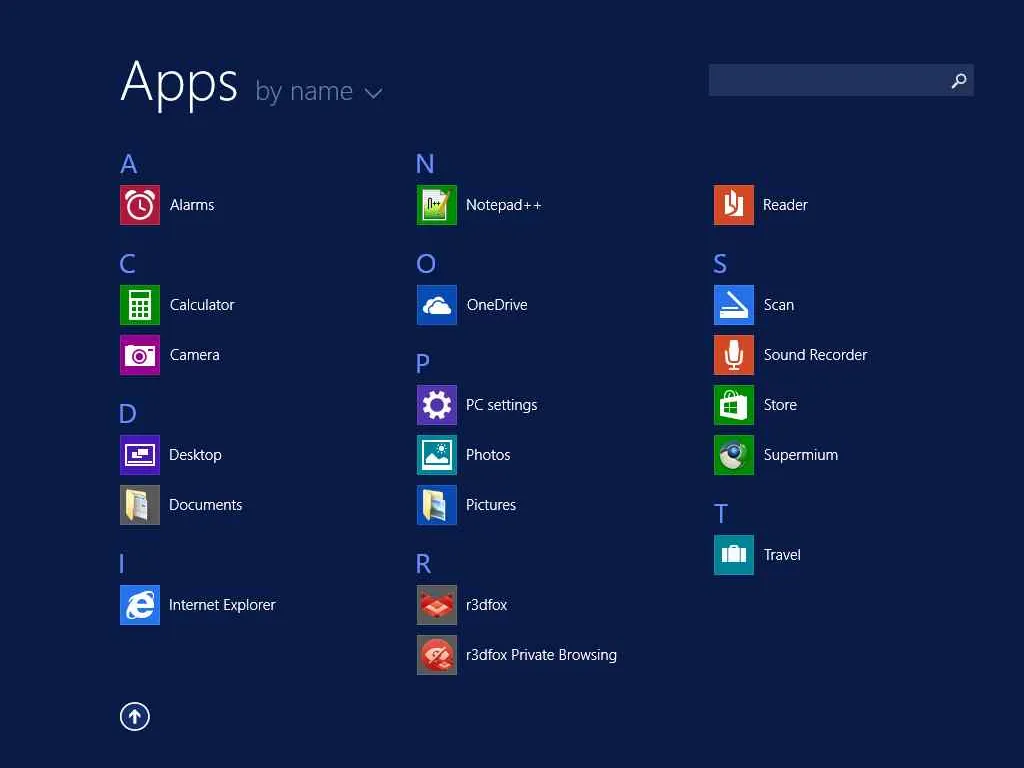Viewport: 1024px width, 768px height.
Task: Click the 'Supermium' text label
Action: click(801, 455)
